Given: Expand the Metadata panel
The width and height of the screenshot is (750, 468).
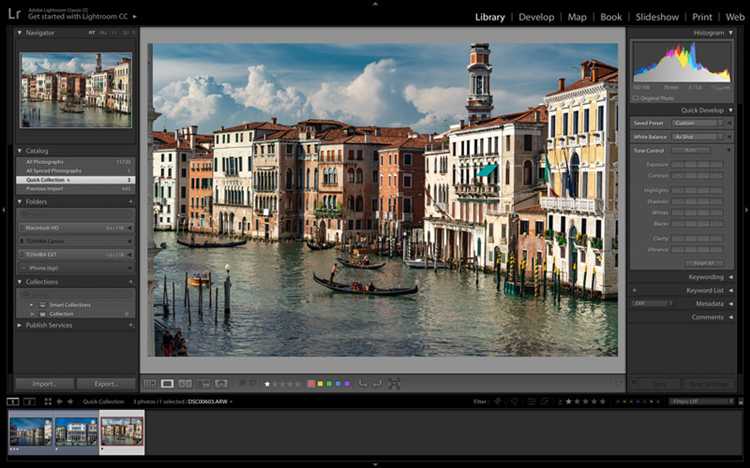Looking at the screenshot, I should pos(731,304).
